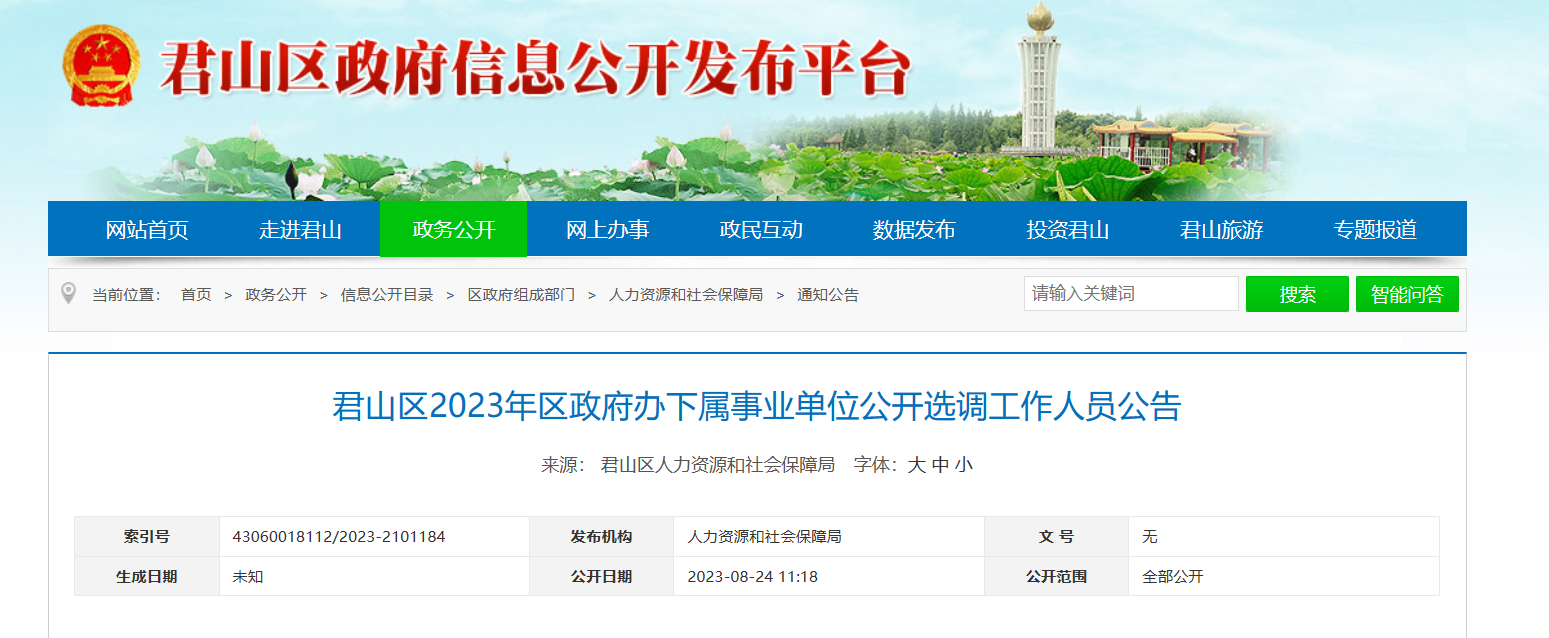This screenshot has width=1549, height=638.
Task: Open 君山旅游 navigation item
Action: pos(1221,230)
